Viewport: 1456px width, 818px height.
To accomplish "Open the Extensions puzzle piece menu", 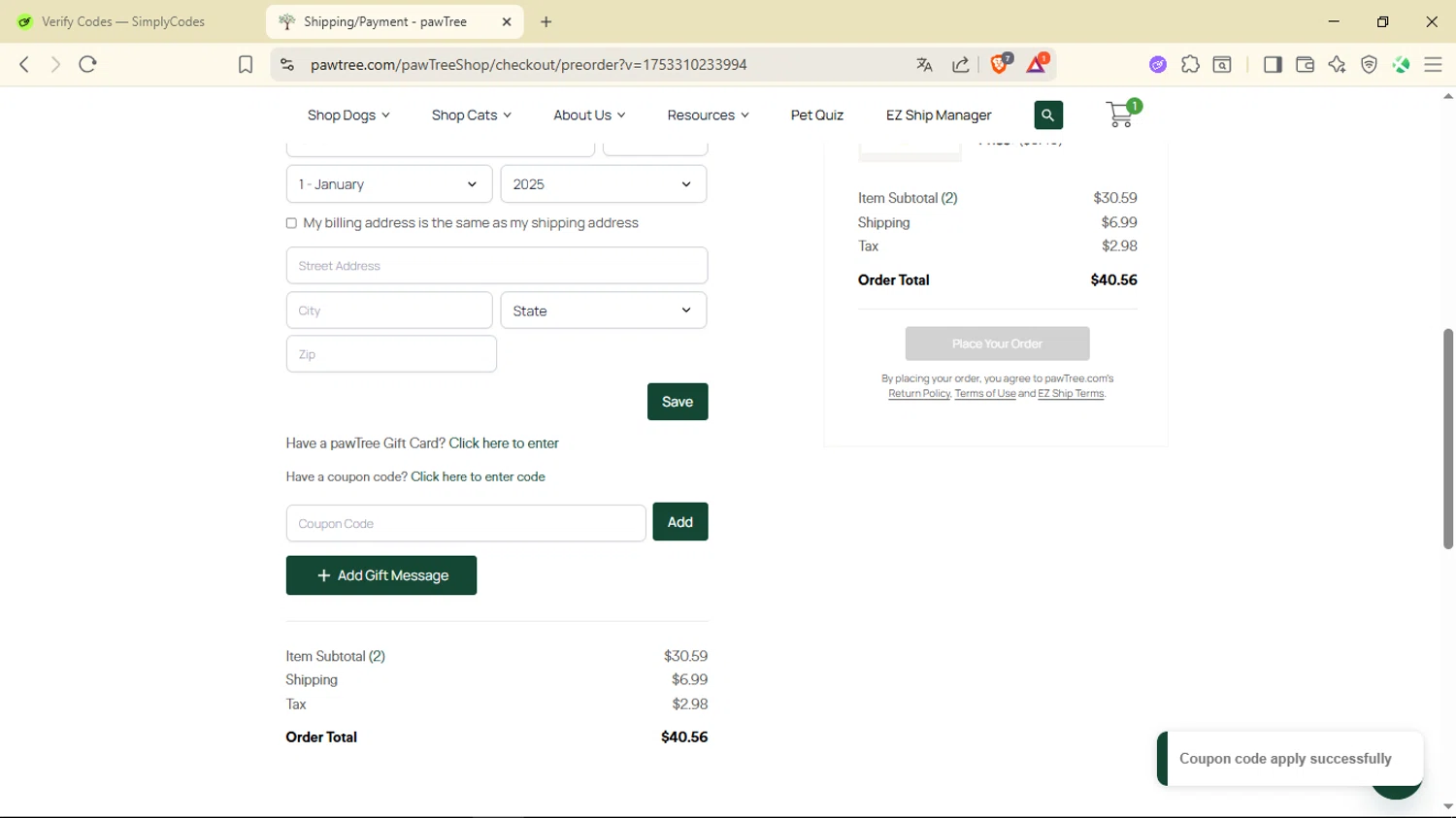I will [x=1190, y=65].
